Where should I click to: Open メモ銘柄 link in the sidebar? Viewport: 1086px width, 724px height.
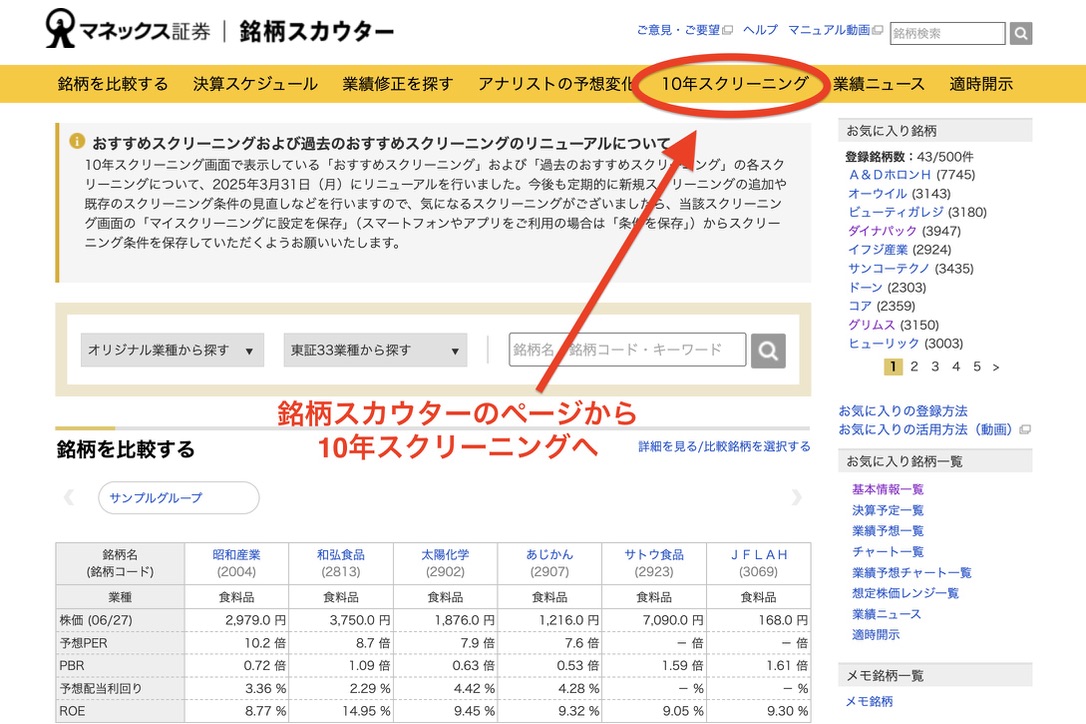point(869,702)
